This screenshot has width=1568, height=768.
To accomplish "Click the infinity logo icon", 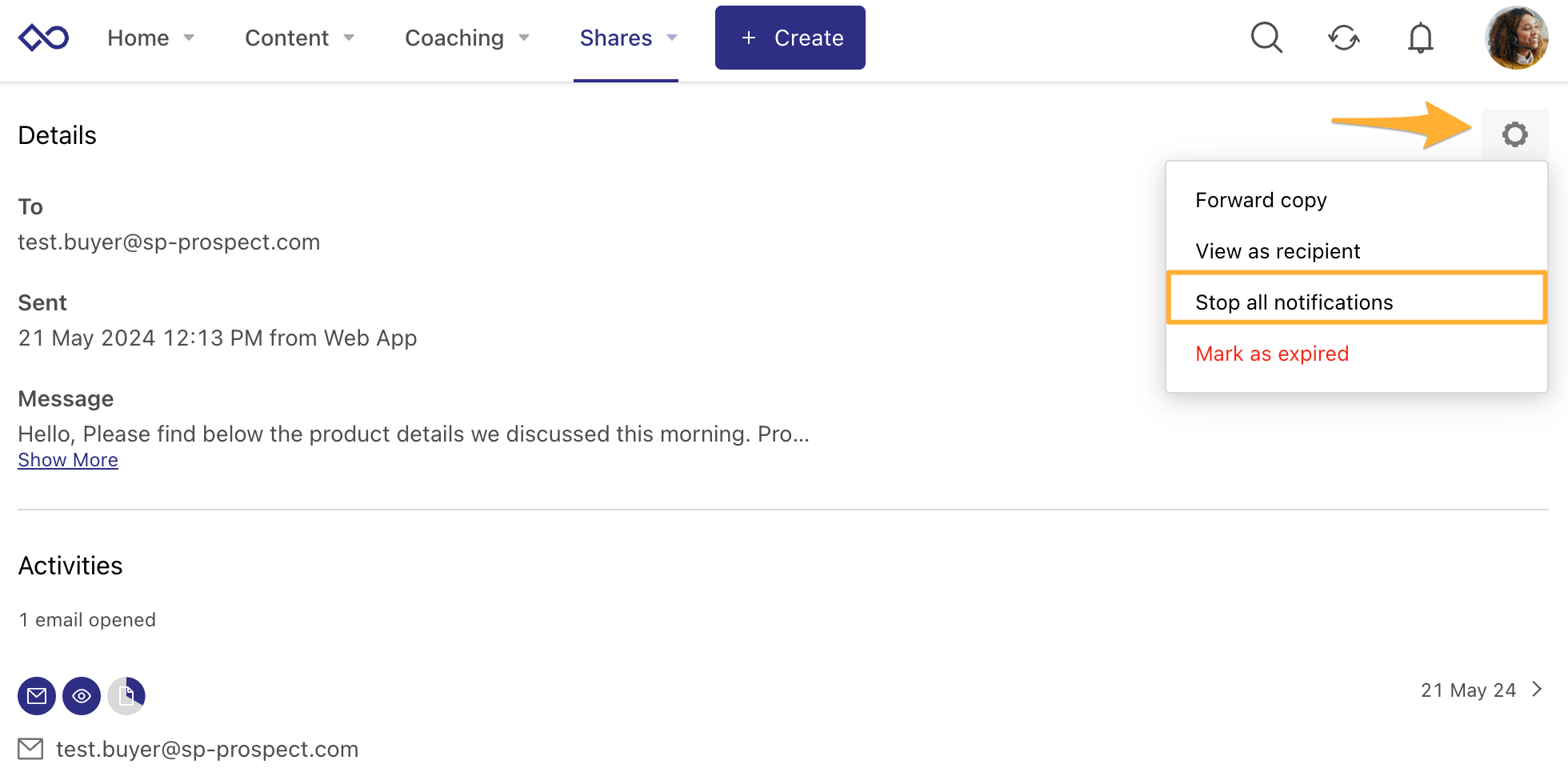I will coord(44,38).
